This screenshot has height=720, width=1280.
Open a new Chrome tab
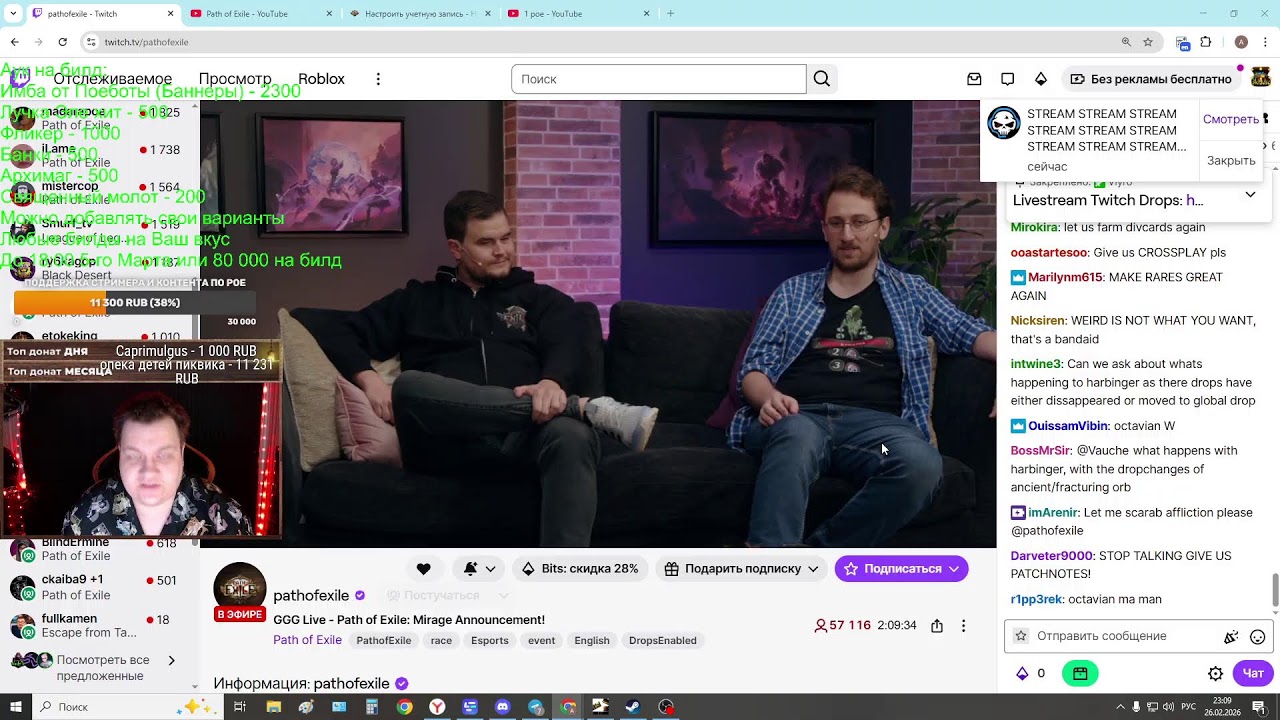pos(670,14)
